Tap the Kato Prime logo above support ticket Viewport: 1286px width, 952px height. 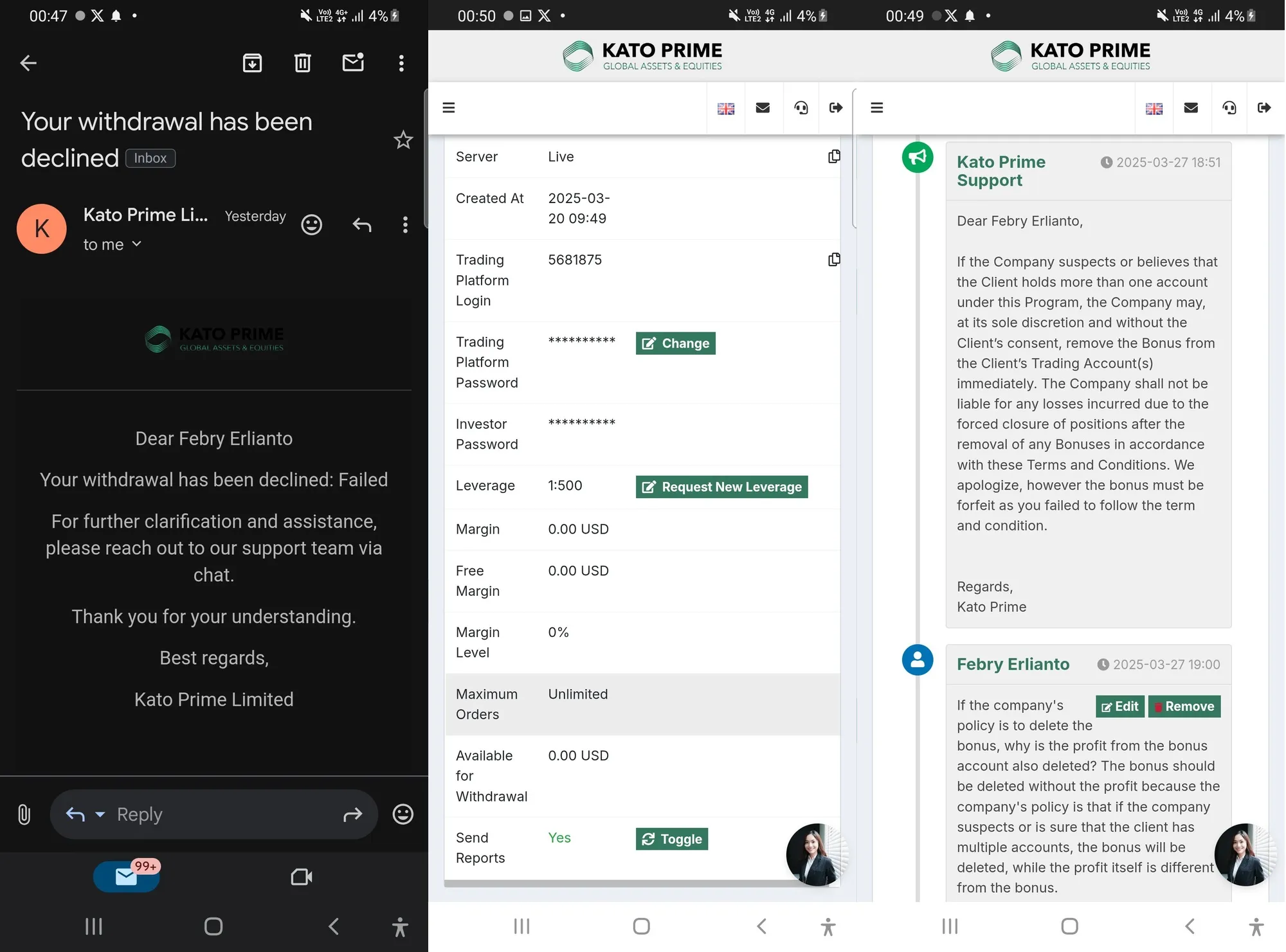coord(1070,56)
